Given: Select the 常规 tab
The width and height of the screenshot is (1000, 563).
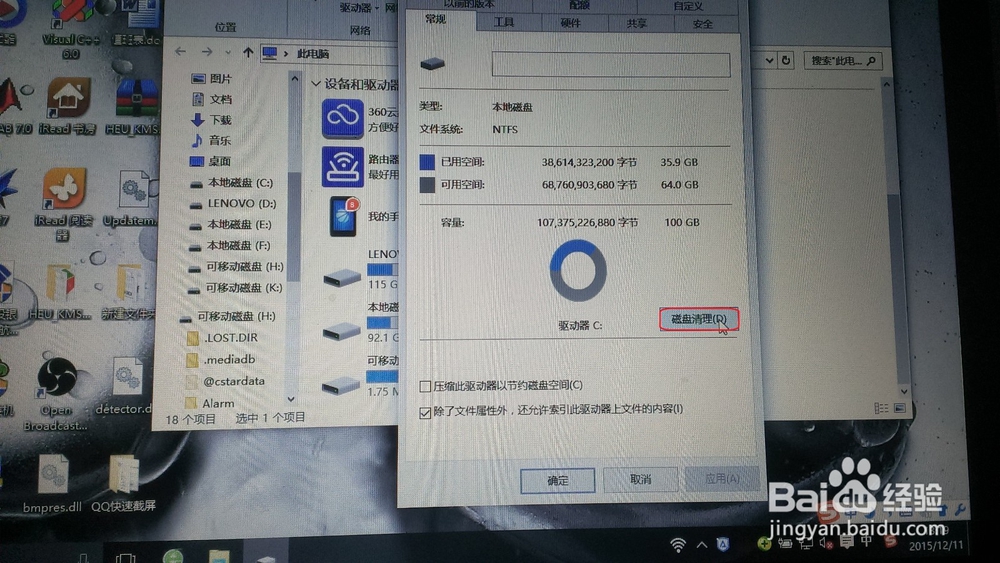Looking at the screenshot, I should pyautogui.click(x=436, y=19).
